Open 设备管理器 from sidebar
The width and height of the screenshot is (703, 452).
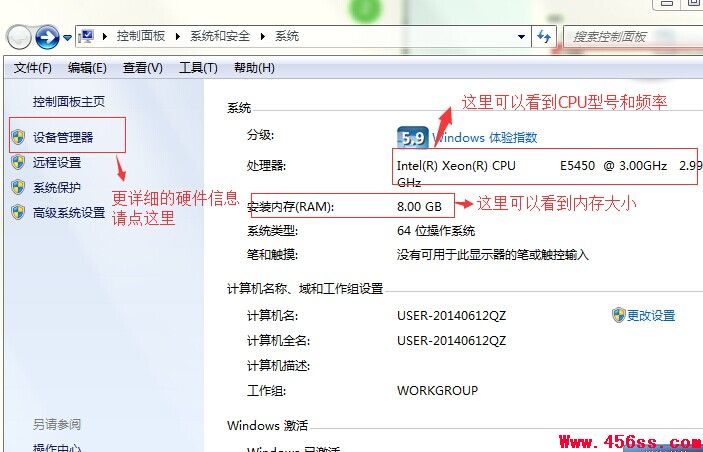[63, 137]
